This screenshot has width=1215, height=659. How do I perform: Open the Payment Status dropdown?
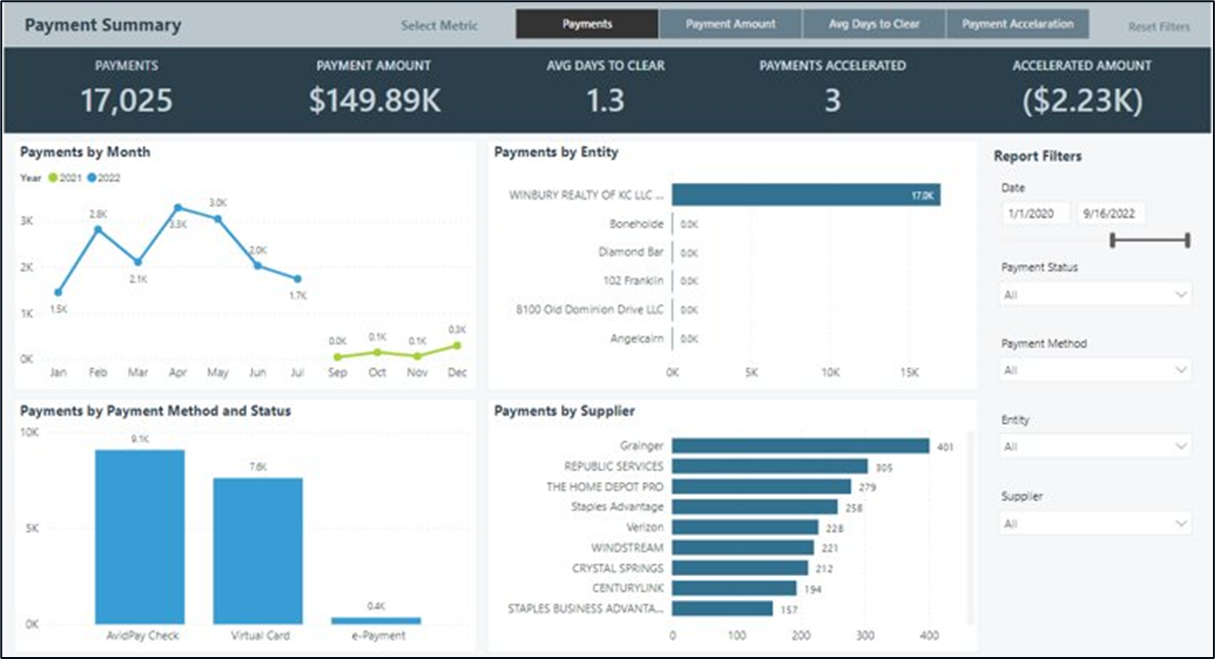click(x=1096, y=294)
